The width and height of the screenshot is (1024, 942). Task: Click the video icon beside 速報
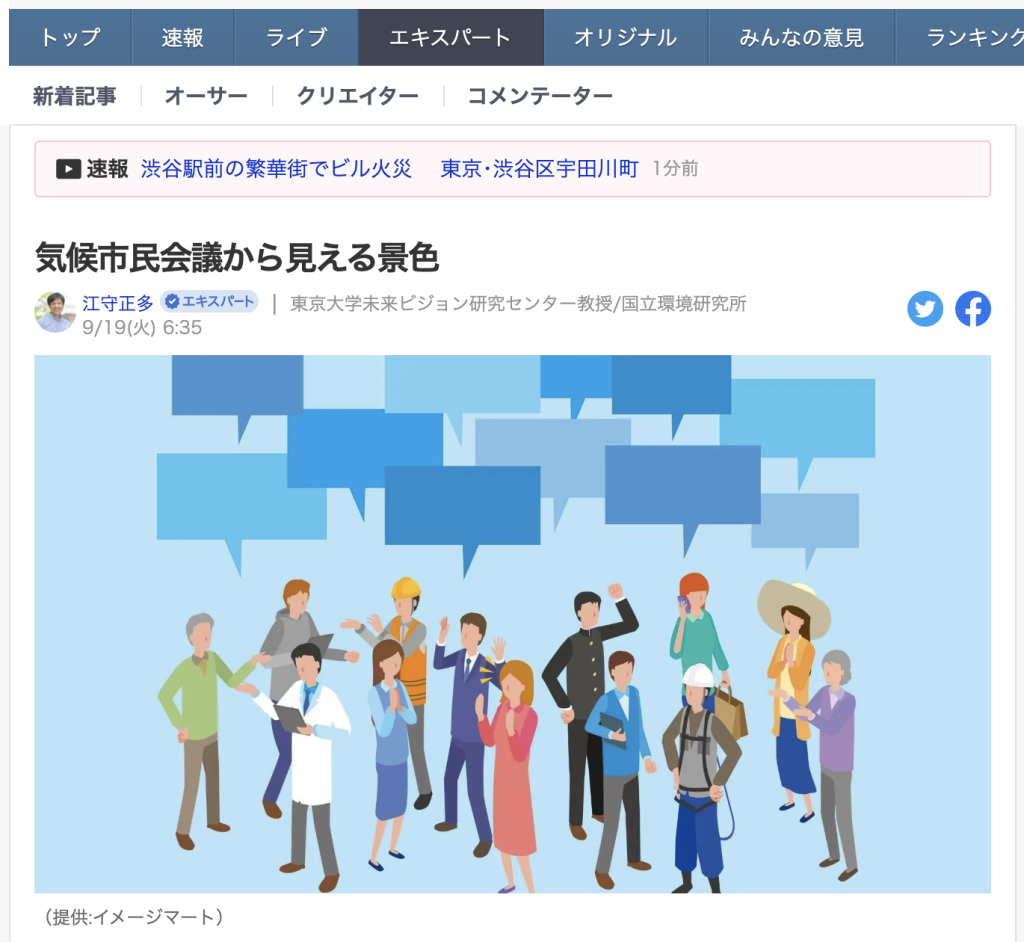69,169
